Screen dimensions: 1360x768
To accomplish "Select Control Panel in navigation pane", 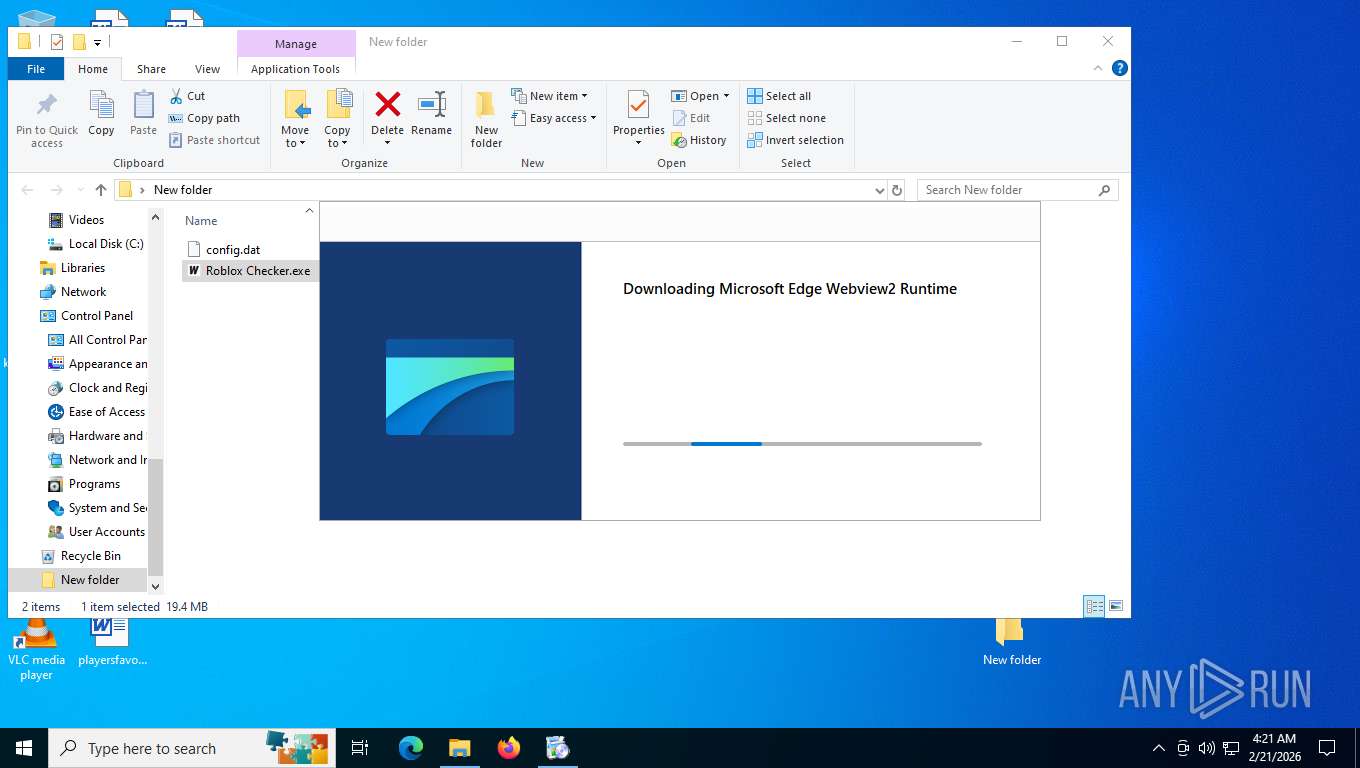I will coord(96,316).
